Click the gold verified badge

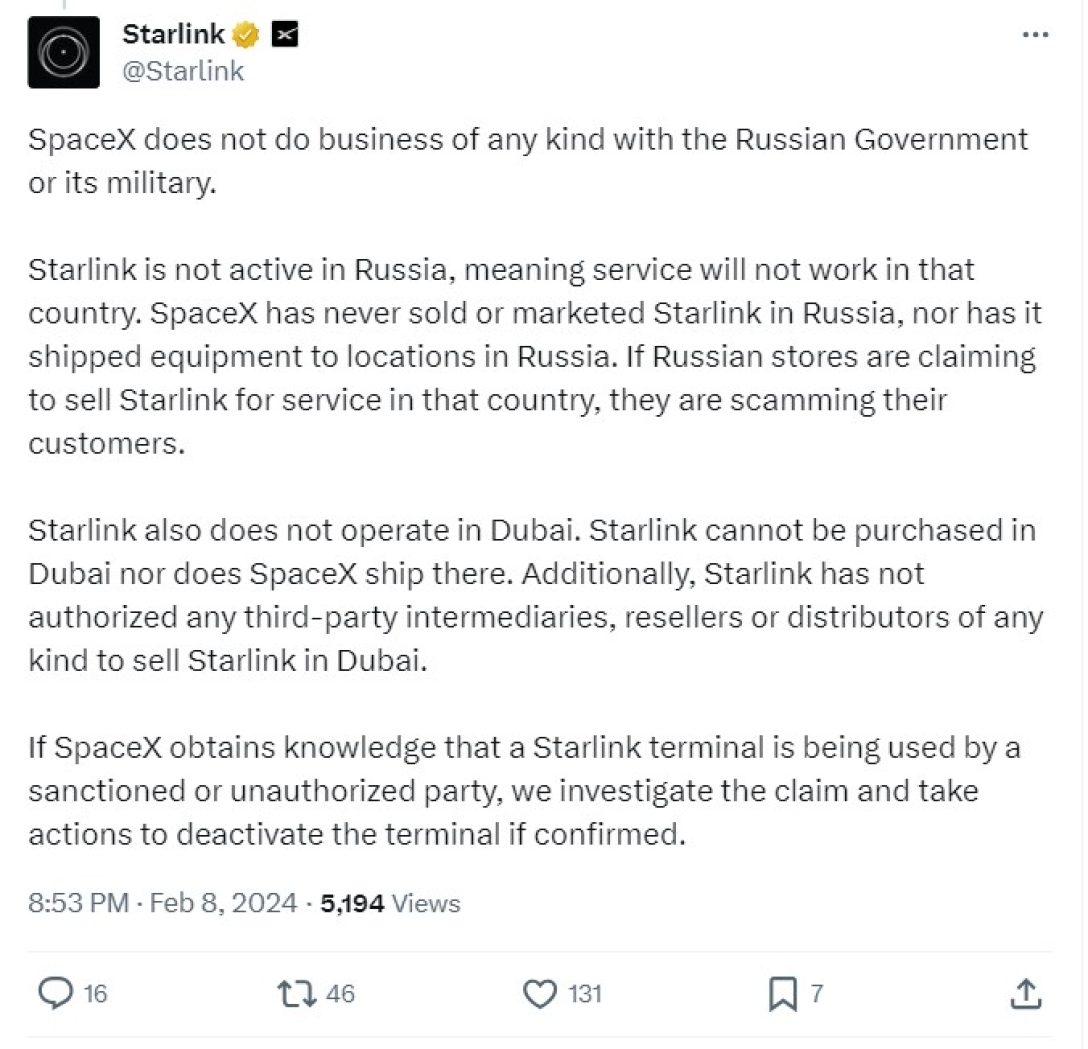click(245, 36)
